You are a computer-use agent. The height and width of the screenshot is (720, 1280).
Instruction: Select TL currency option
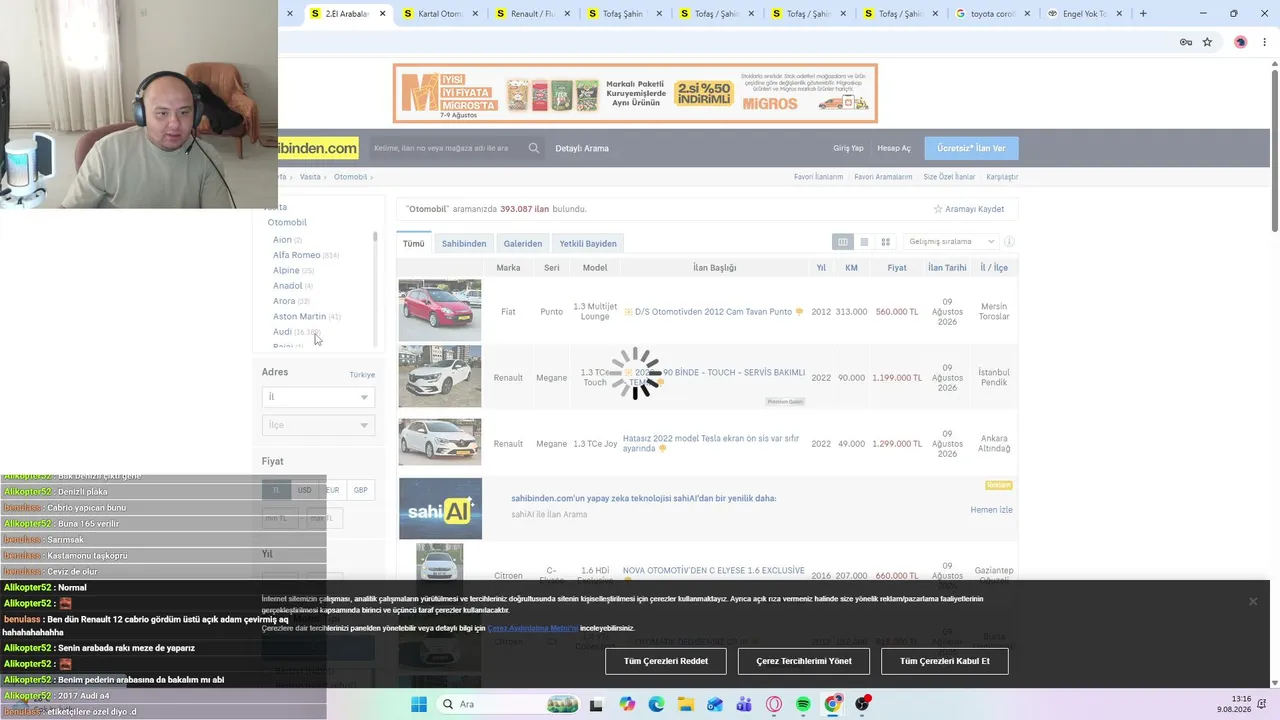coord(276,490)
